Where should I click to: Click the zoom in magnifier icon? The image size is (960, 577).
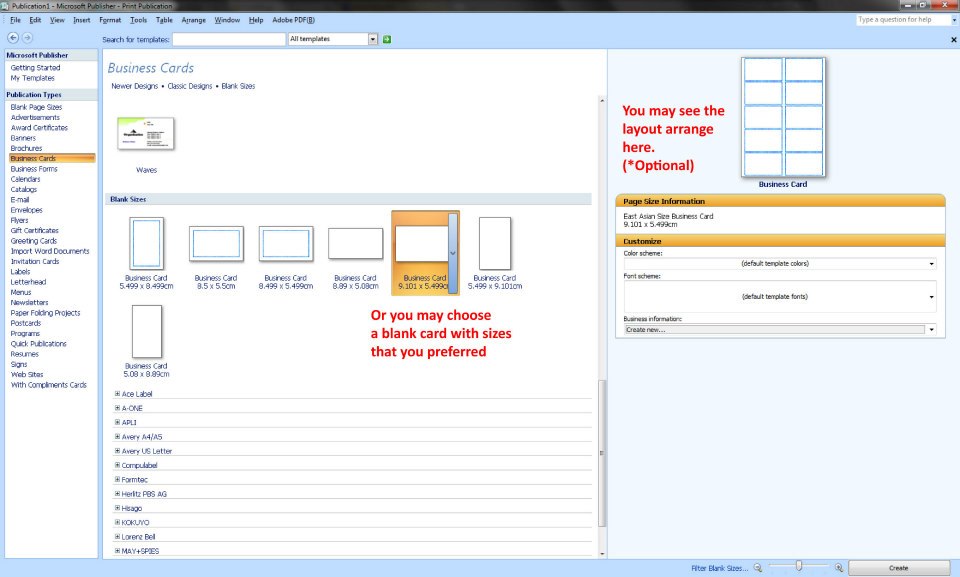839,568
